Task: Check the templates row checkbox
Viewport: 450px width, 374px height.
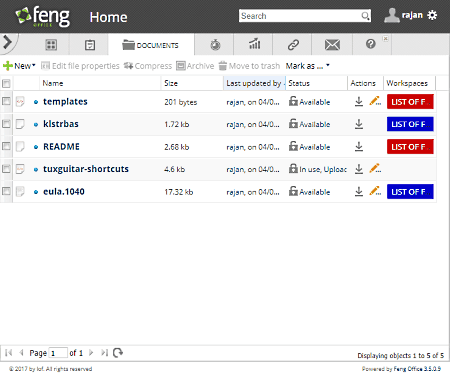Action: coord(6,101)
